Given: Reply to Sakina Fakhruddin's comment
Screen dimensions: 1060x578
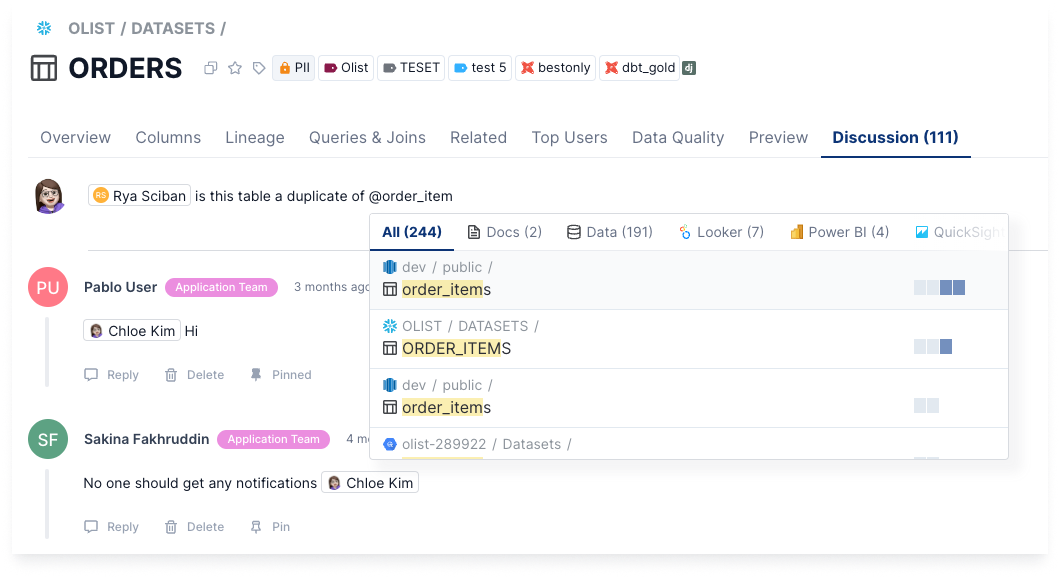Looking at the screenshot, I should 112,527.
